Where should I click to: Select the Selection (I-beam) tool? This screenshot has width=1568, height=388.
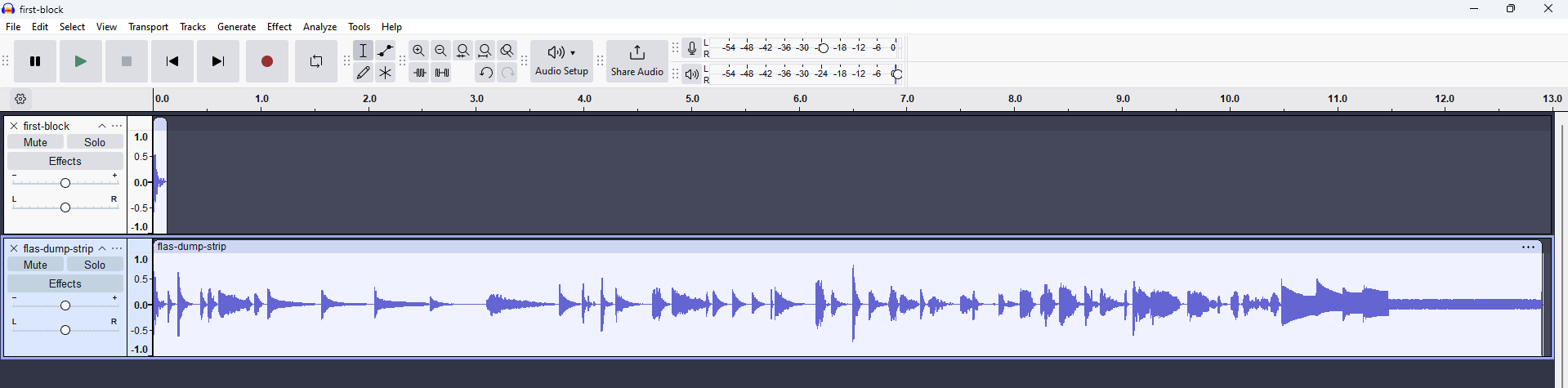click(364, 51)
